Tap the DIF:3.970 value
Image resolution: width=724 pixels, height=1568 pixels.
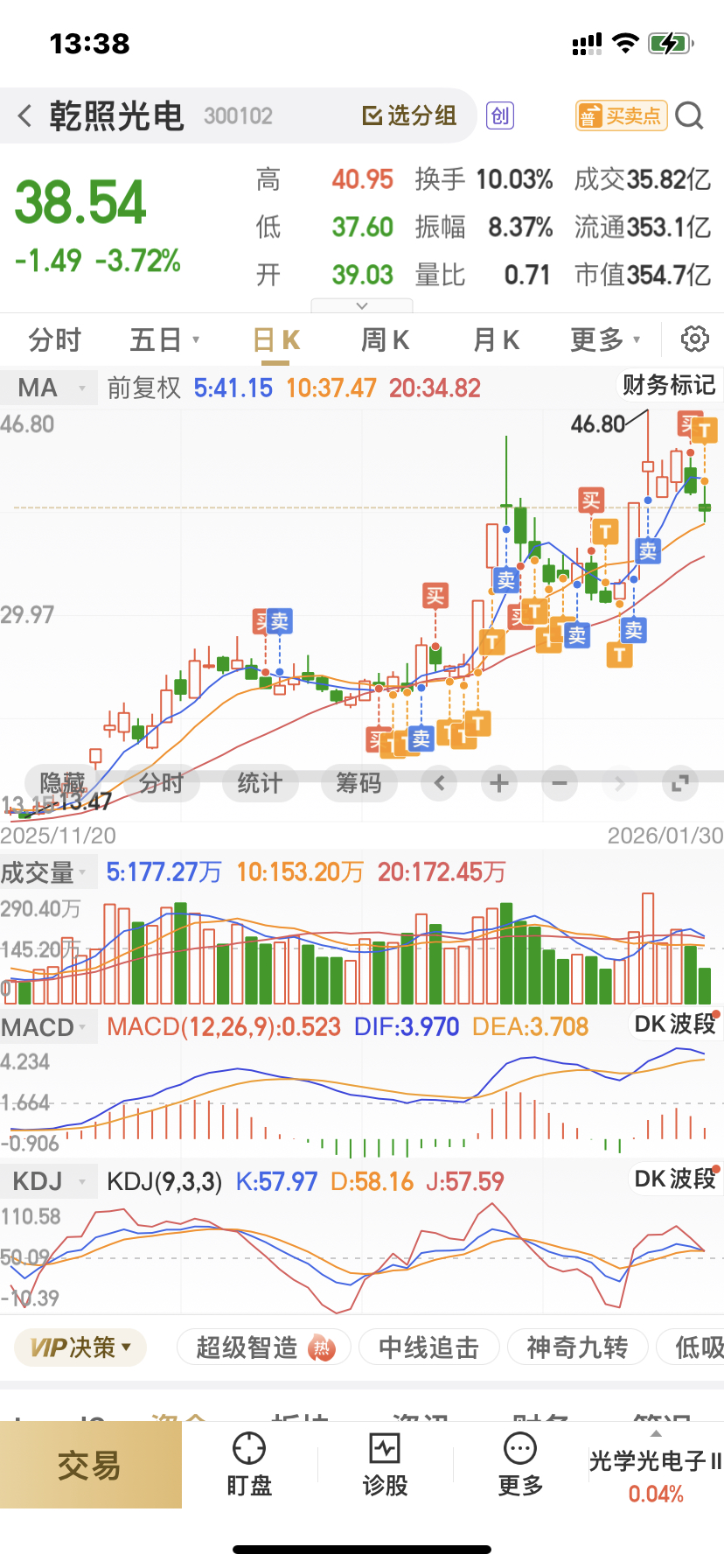click(x=407, y=1027)
